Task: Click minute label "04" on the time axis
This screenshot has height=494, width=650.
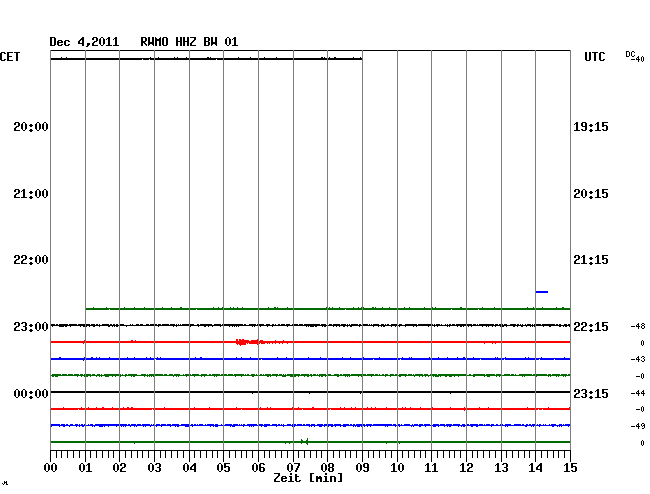Action: tap(189, 468)
